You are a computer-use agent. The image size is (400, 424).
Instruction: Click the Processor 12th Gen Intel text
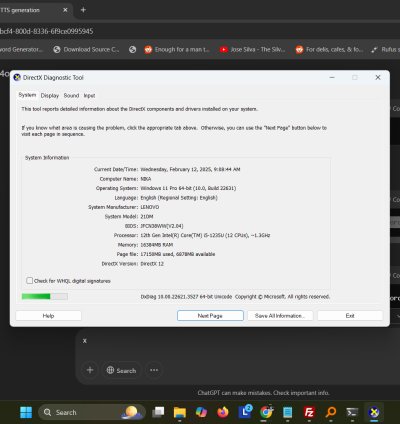pos(205,235)
